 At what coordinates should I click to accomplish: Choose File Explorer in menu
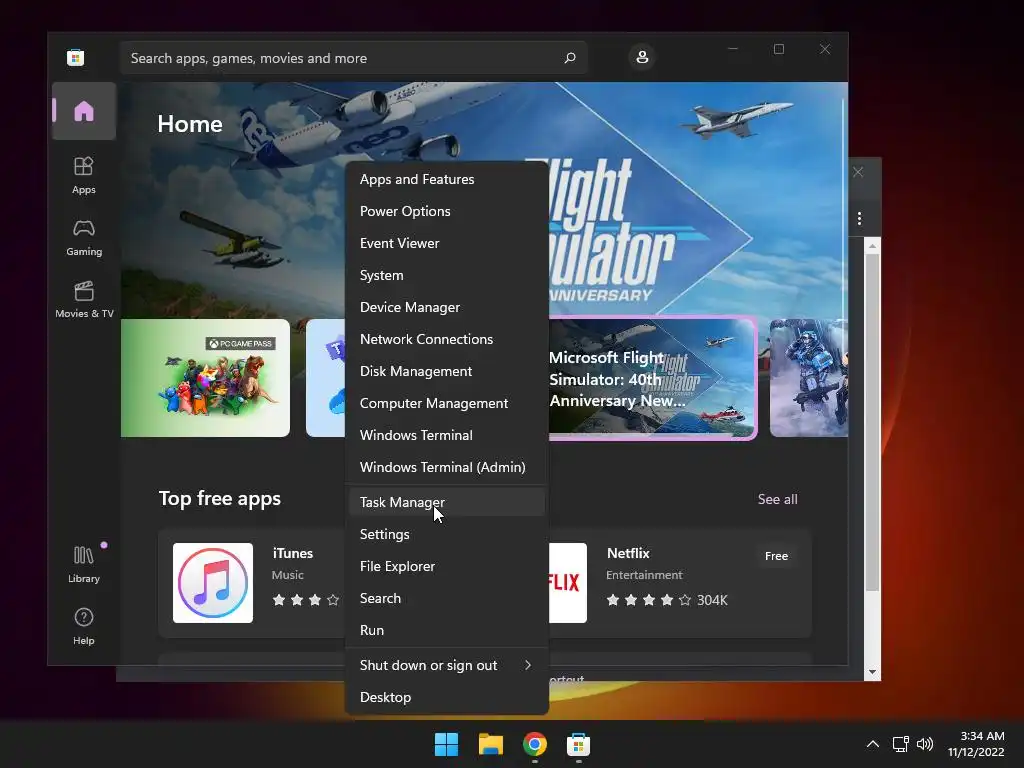pos(447,566)
